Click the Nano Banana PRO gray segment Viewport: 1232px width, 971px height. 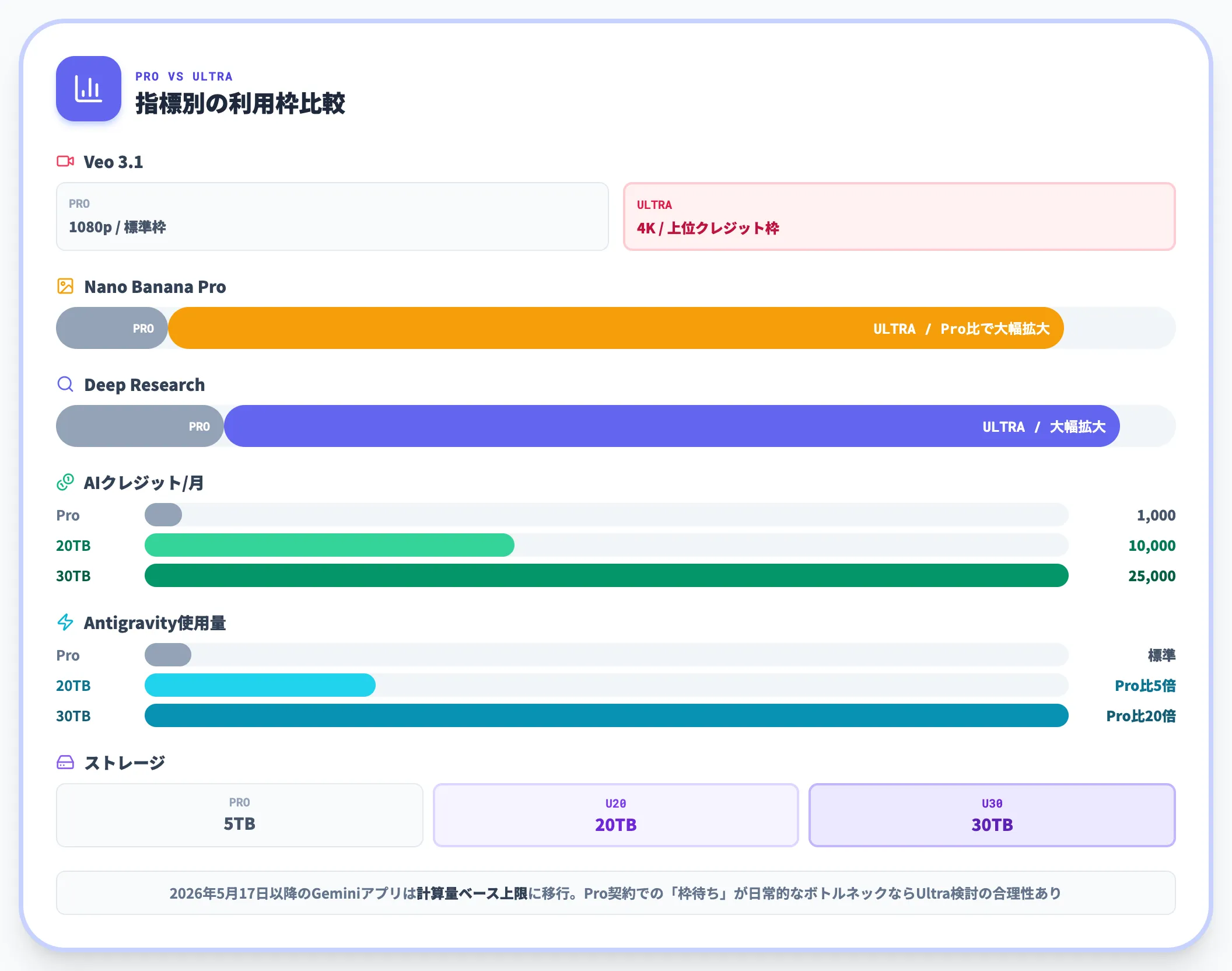pyautogui.click(x=112, y=328)
